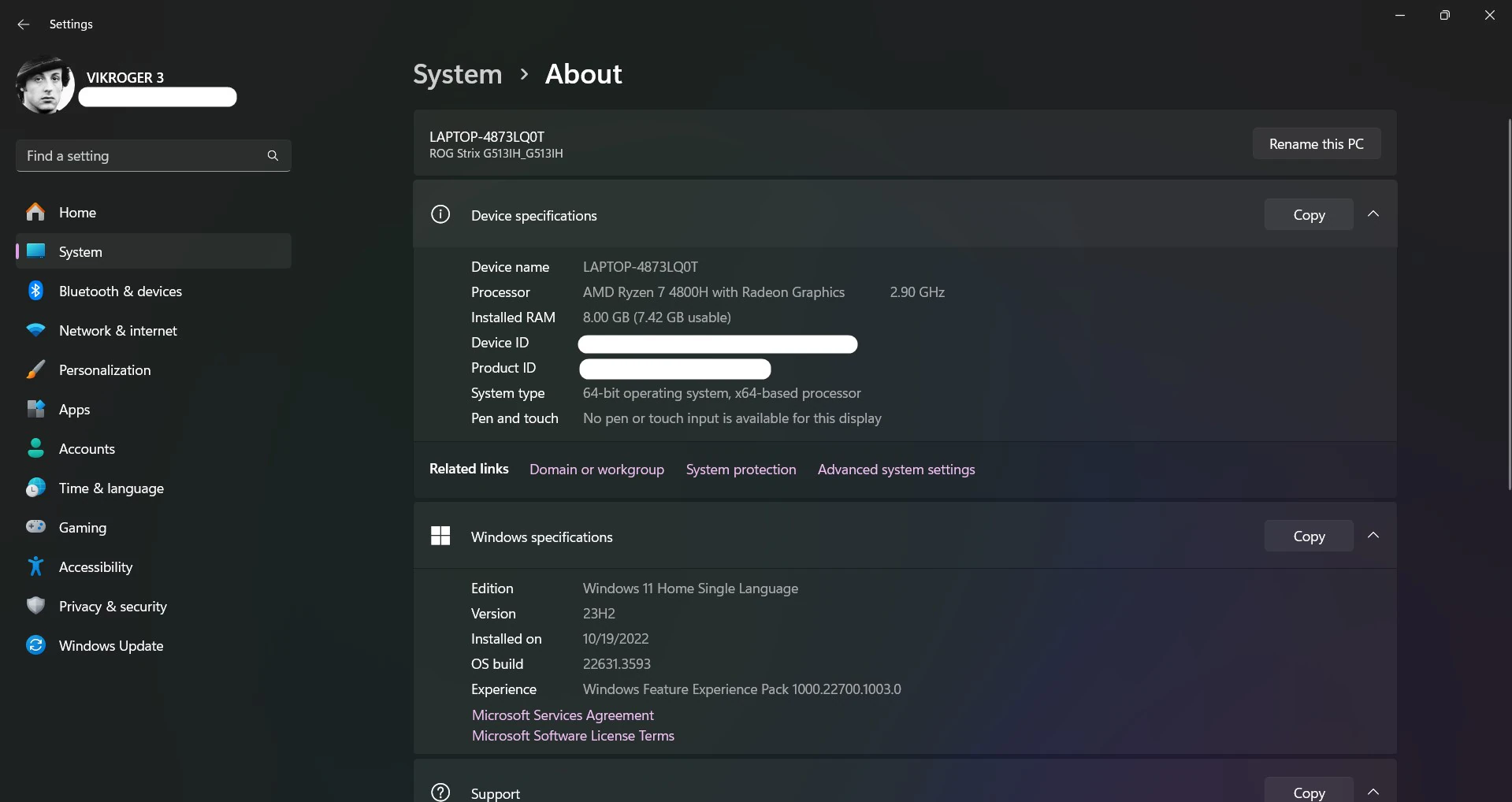1512x802 pixels.
Task: Click the Gaming controller icon
Action: pos(35,526)
